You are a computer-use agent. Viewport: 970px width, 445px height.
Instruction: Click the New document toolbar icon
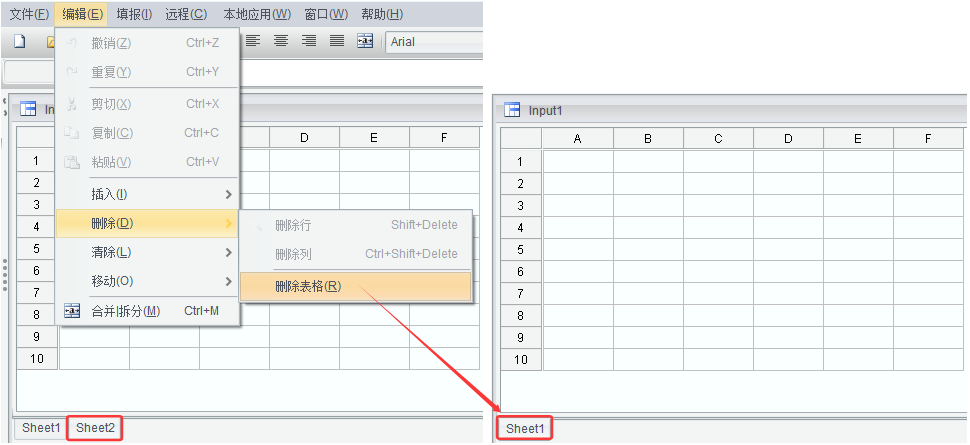pos(19,42)
